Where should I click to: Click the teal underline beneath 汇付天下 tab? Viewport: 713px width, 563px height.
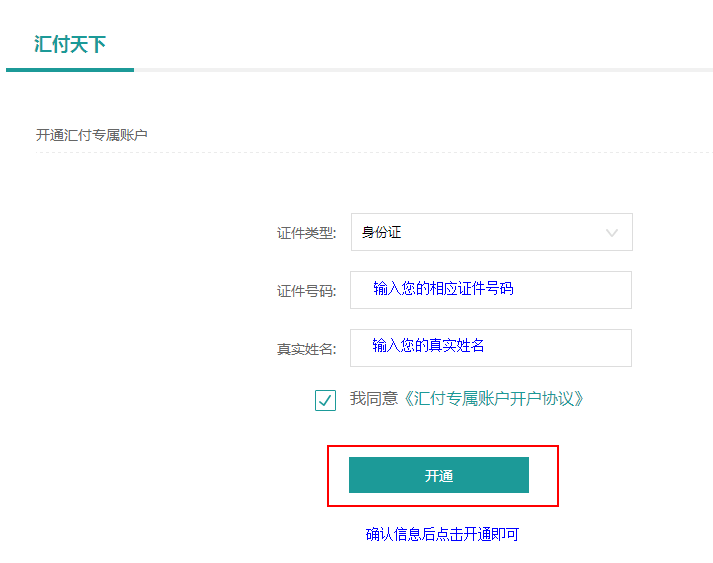click(70, 70)
